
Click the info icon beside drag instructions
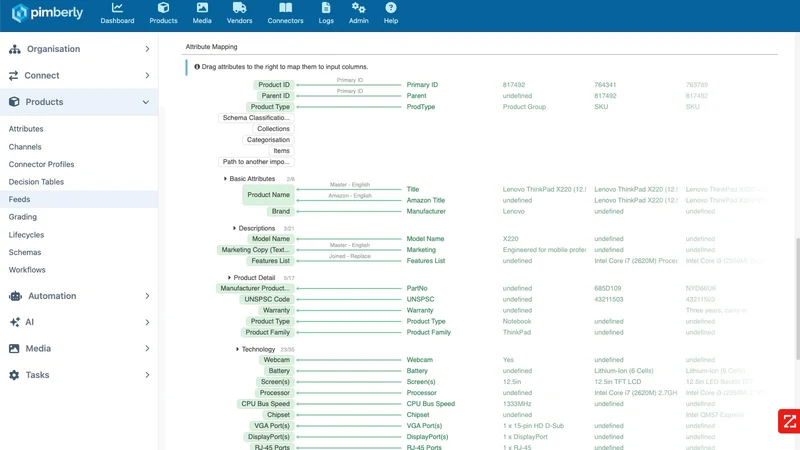(x=197, y=67)
